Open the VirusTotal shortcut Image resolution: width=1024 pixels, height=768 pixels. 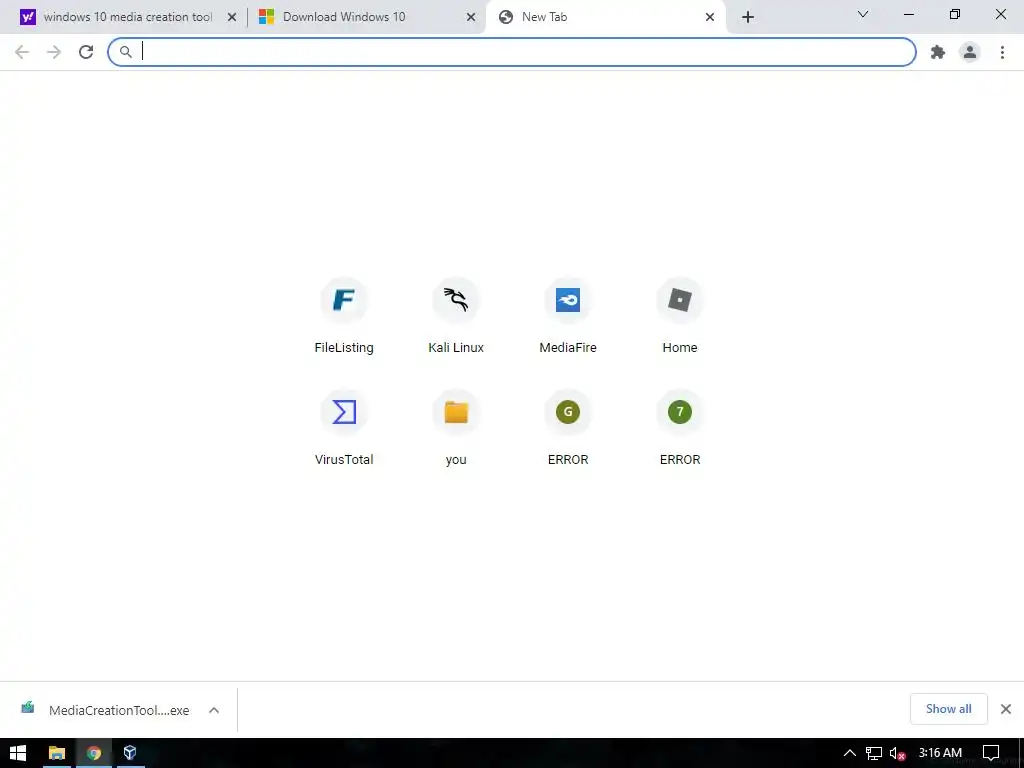click(x=344, y=428)
